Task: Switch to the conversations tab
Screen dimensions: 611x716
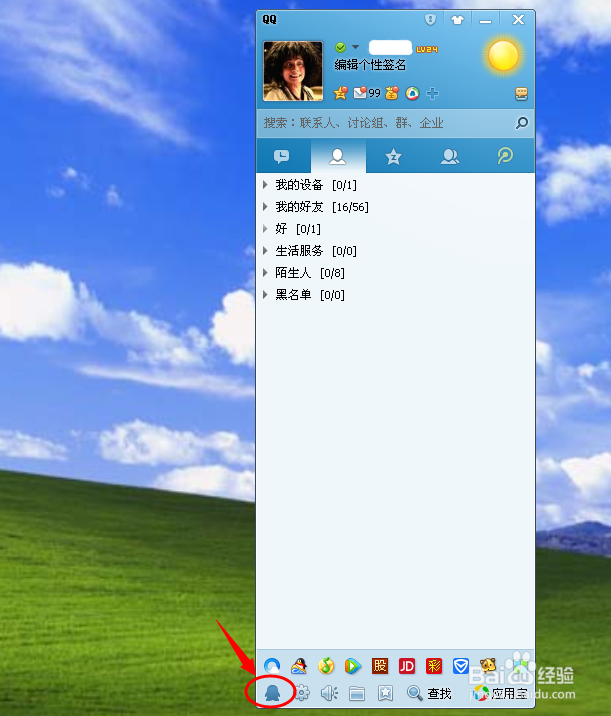Action: (282, 157)
